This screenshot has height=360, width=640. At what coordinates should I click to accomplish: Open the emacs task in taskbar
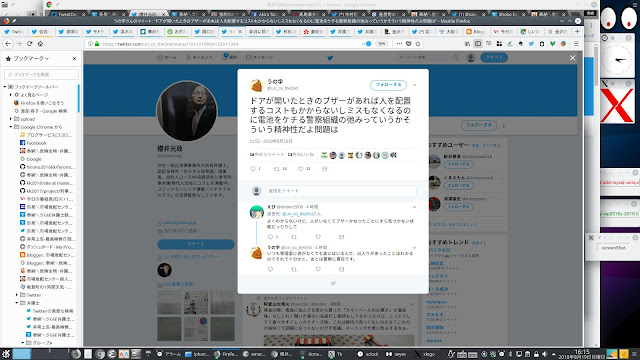(x=254, y=354)
